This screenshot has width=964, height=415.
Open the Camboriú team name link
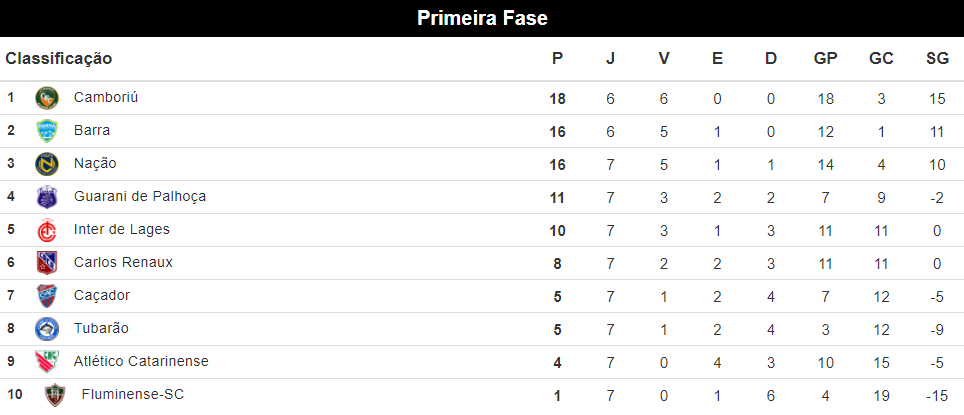tap(106, 98)
